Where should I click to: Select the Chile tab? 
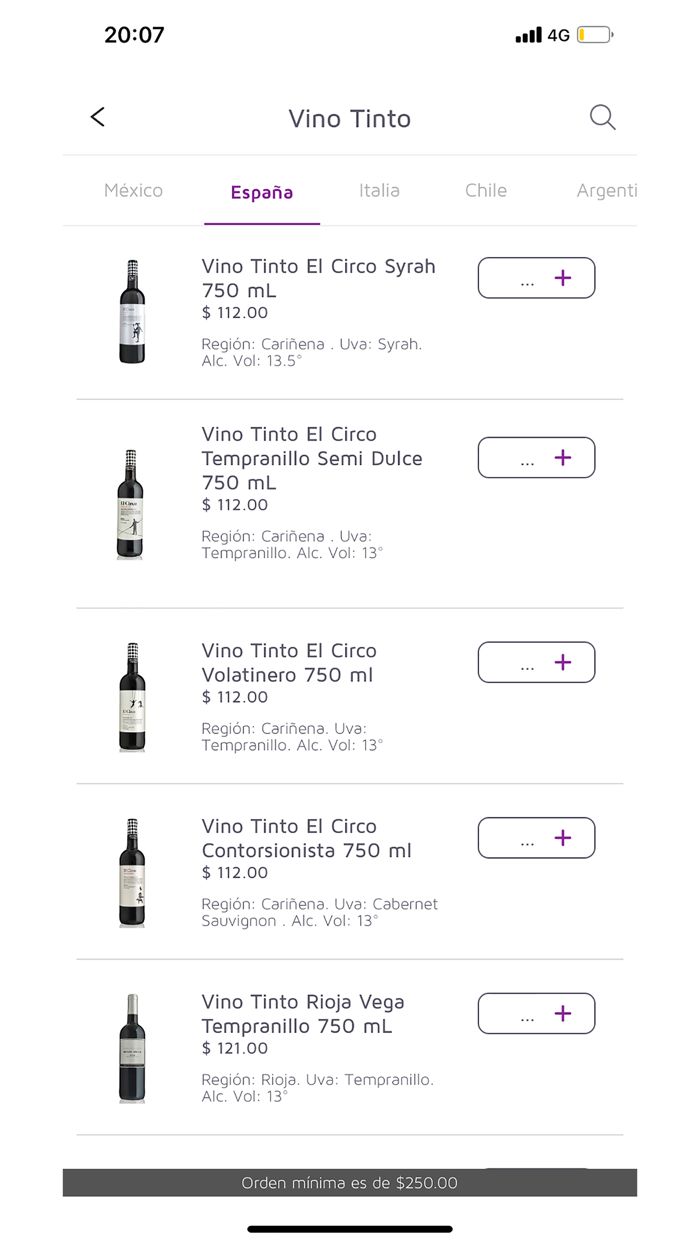pos(486,191)
